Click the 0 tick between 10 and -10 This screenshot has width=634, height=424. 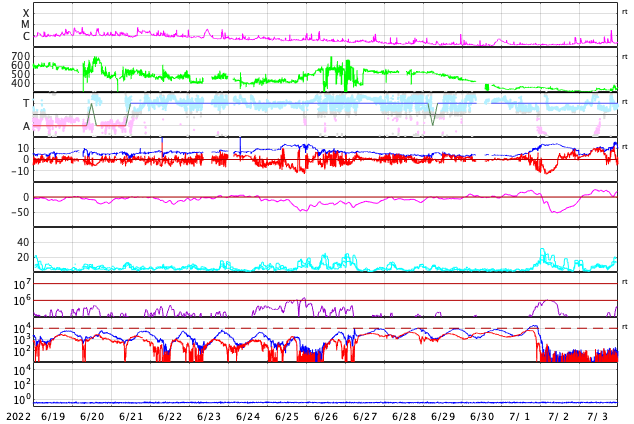(26, 160)
